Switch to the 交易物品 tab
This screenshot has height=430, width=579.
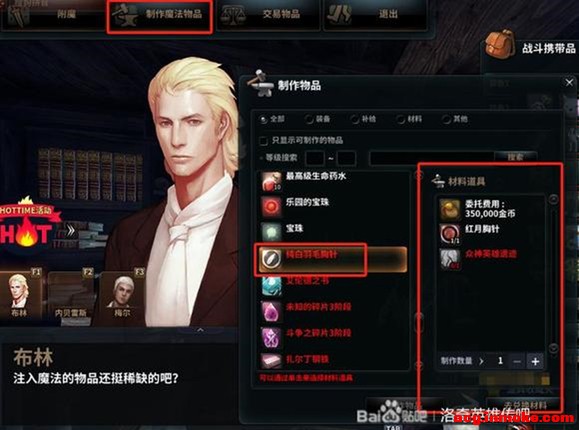(268, 15)
